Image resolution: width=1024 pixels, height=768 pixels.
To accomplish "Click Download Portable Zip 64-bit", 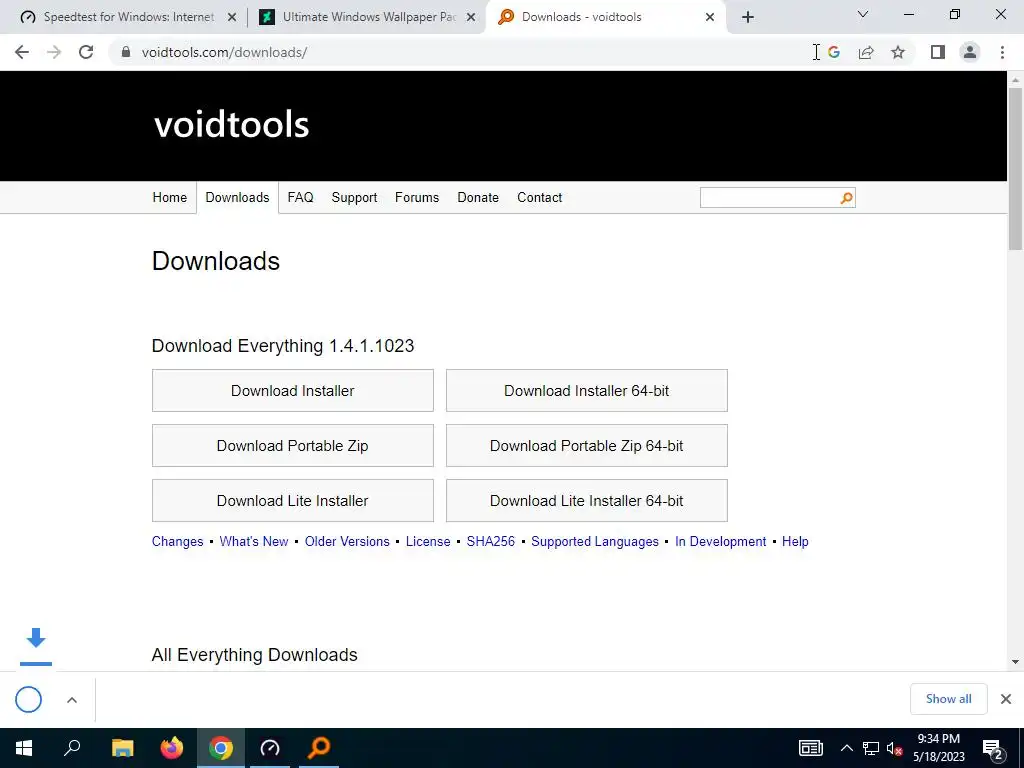I will click(586, 445).
